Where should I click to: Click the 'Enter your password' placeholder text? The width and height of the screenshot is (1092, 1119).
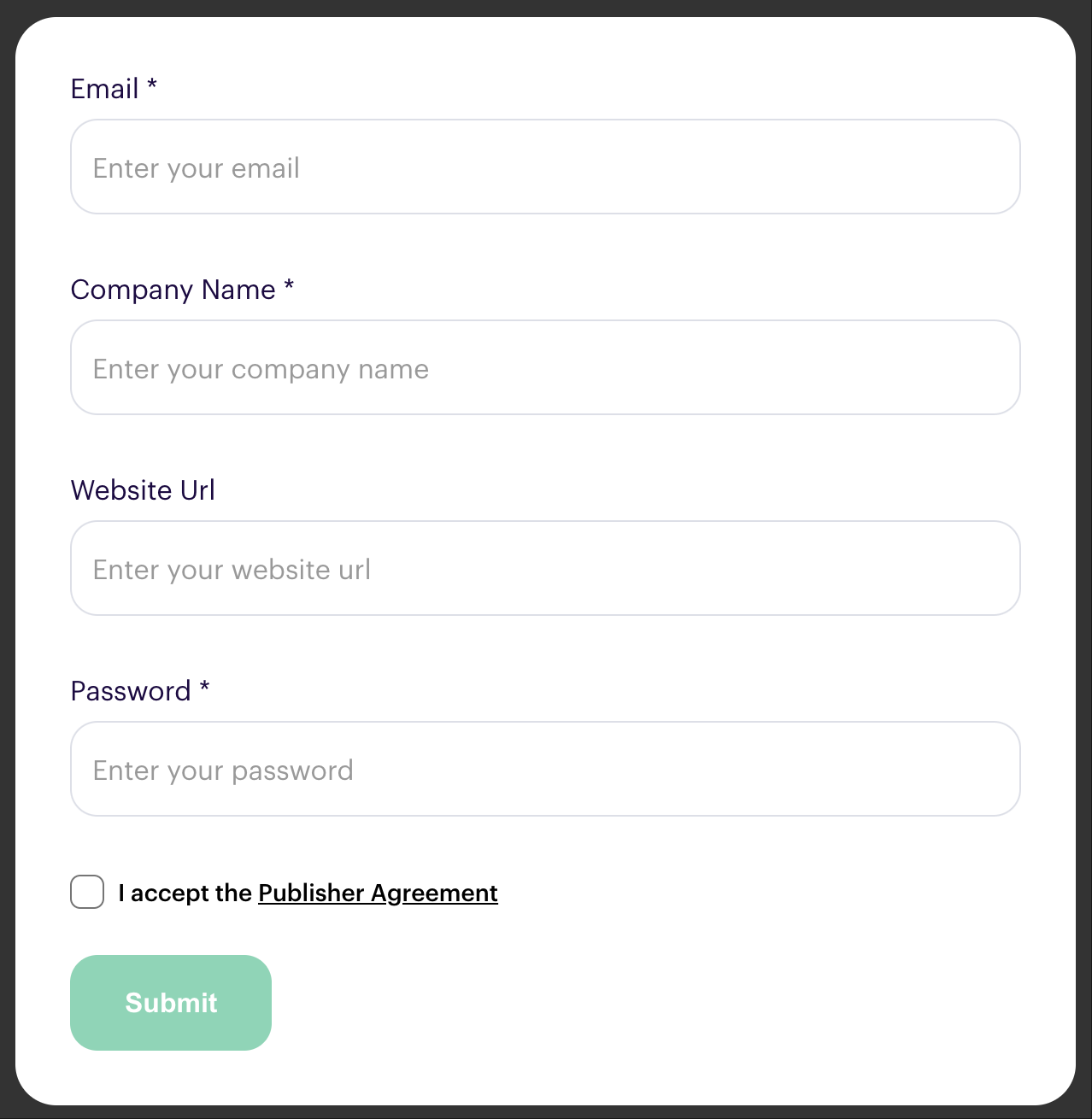coord(223,770)
